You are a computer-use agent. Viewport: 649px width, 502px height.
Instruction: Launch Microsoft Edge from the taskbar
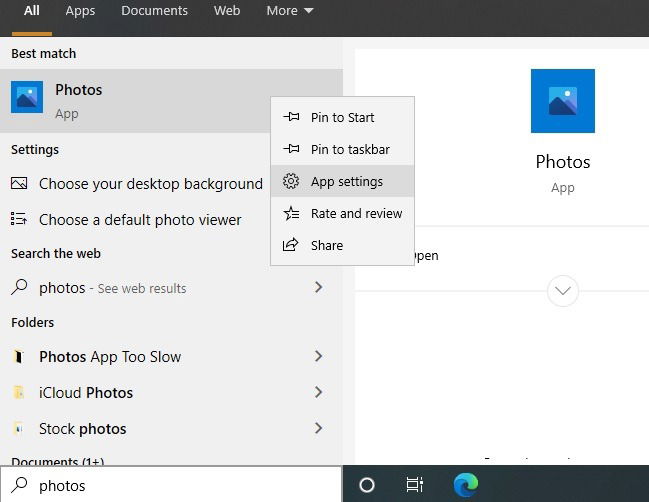point(466,485)
